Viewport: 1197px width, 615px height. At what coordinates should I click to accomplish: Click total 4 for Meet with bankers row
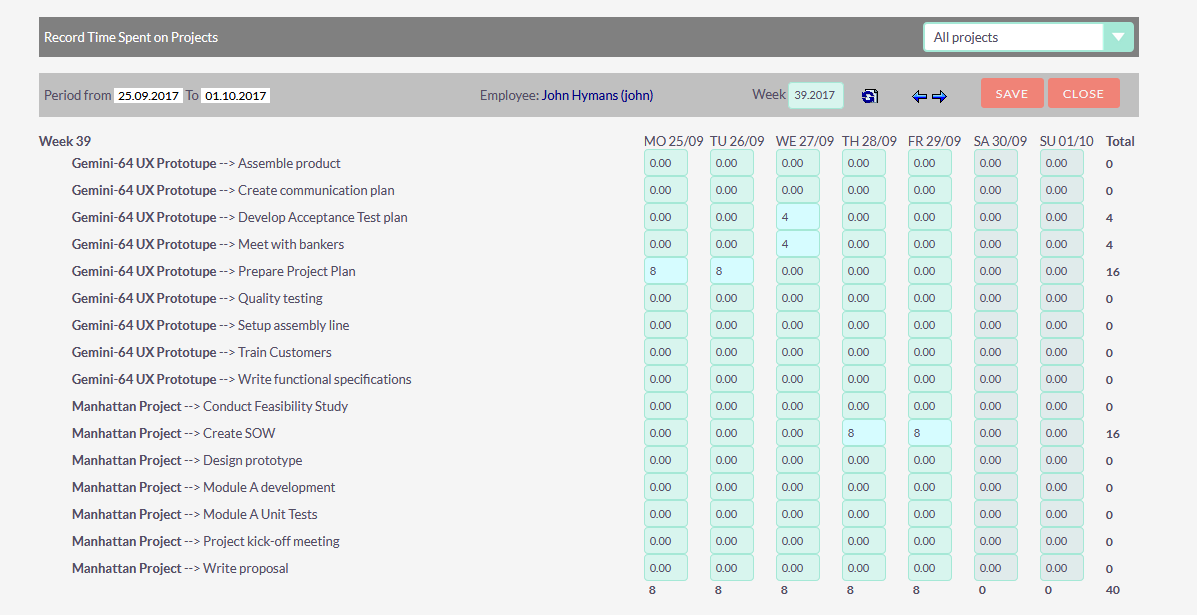click(1109, 245)
